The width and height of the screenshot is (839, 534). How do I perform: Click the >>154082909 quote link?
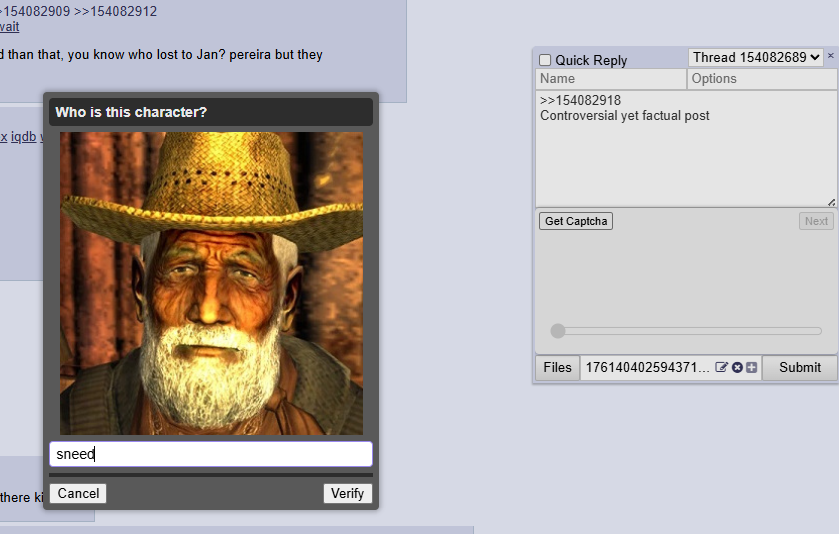point(35,11)
